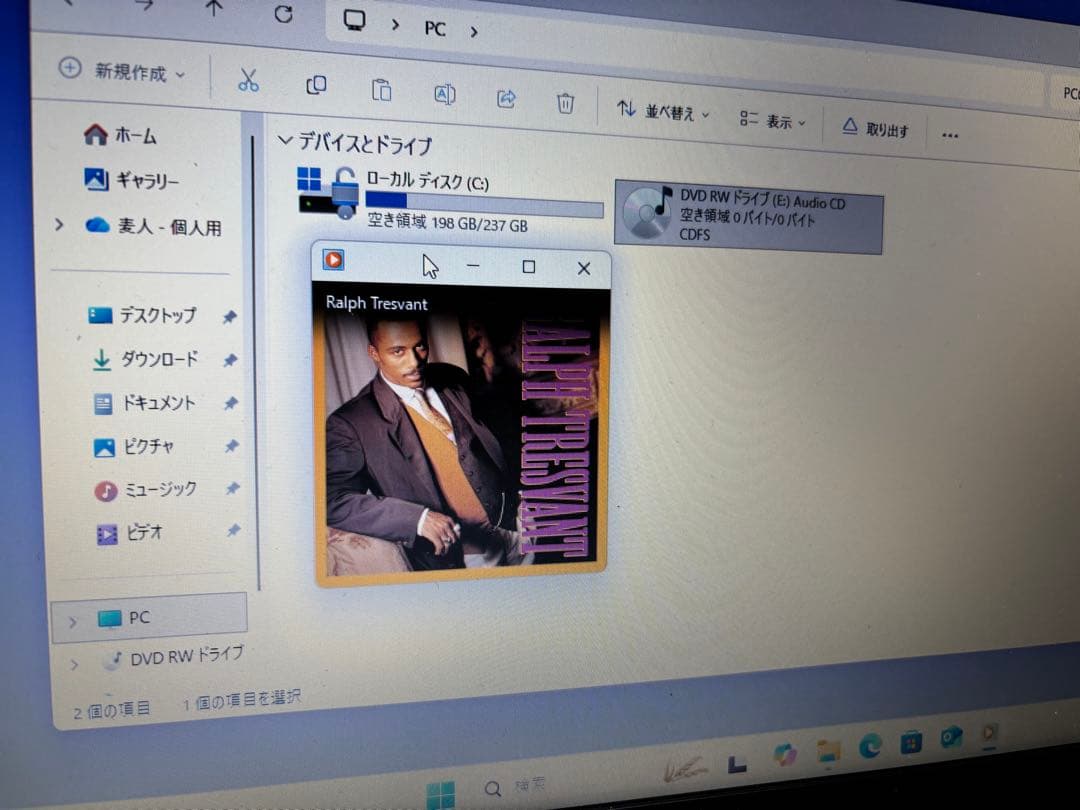
Task: Click the pin icon next to ピクチャ
Action: click(231, 446)
